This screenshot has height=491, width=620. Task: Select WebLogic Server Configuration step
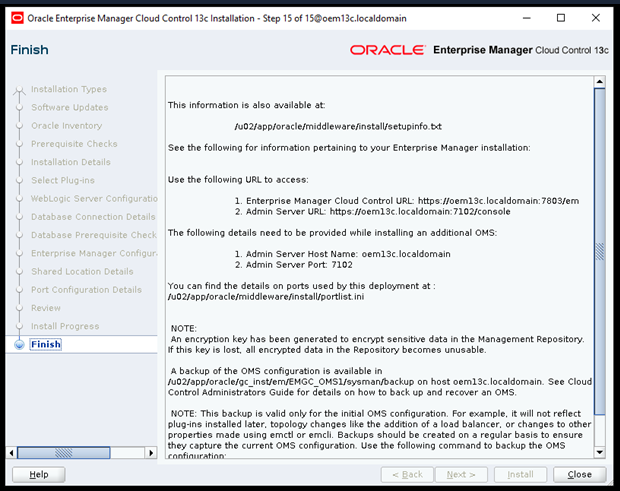coord(94,198)
